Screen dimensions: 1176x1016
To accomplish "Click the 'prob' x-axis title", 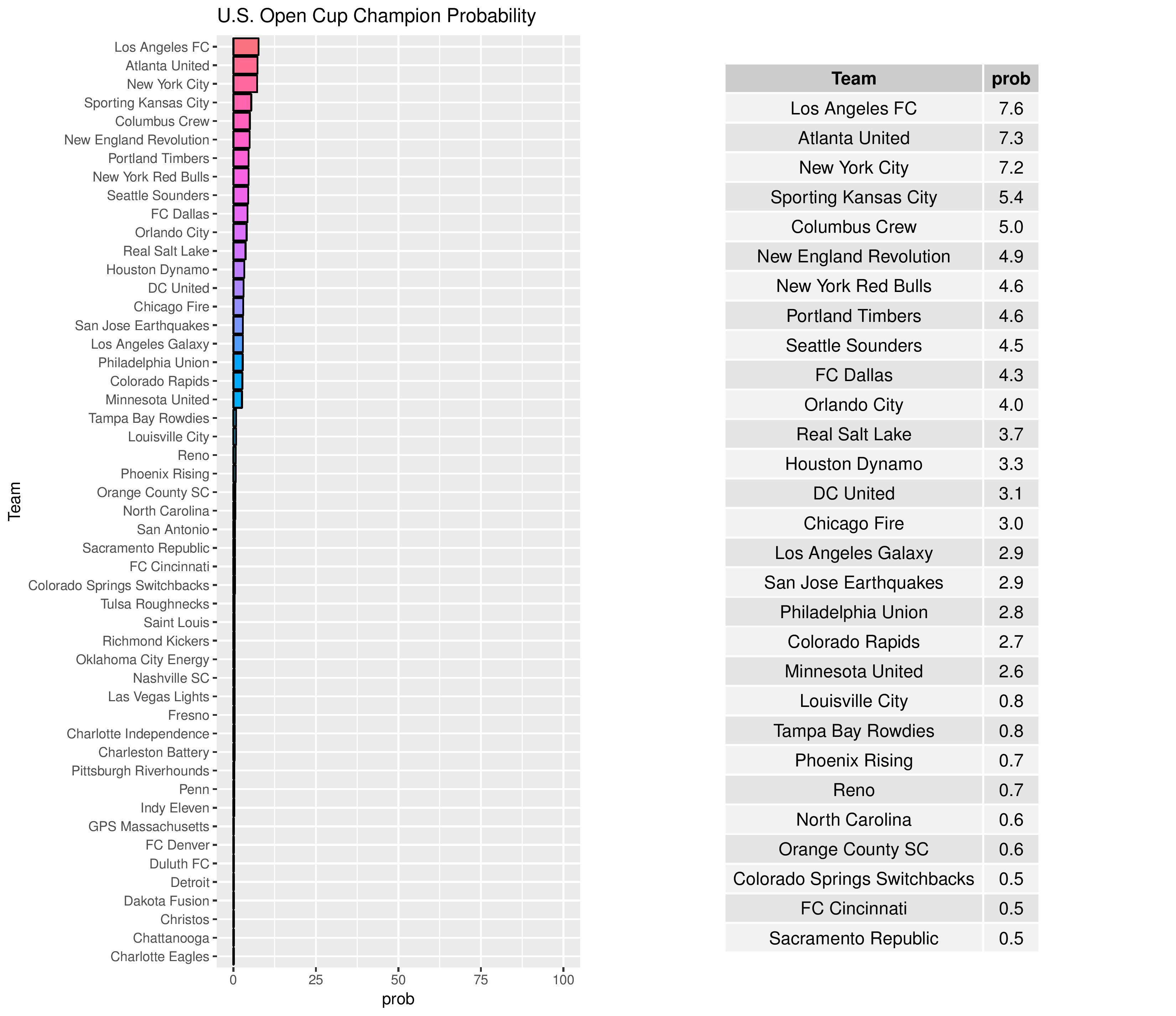I will tap(398, 1000).
